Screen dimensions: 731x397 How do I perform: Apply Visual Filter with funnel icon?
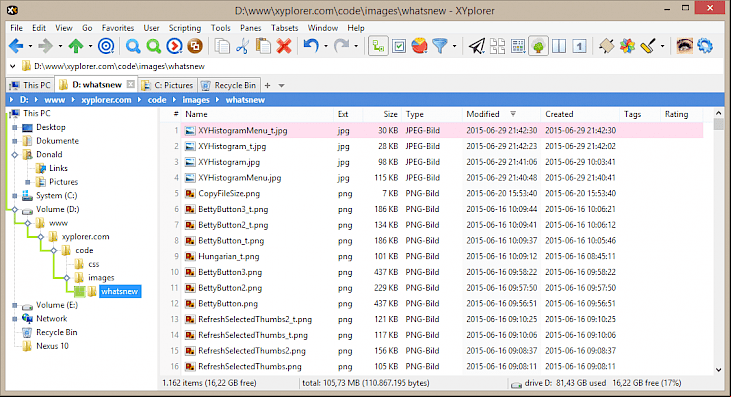(x=440, y=46)
